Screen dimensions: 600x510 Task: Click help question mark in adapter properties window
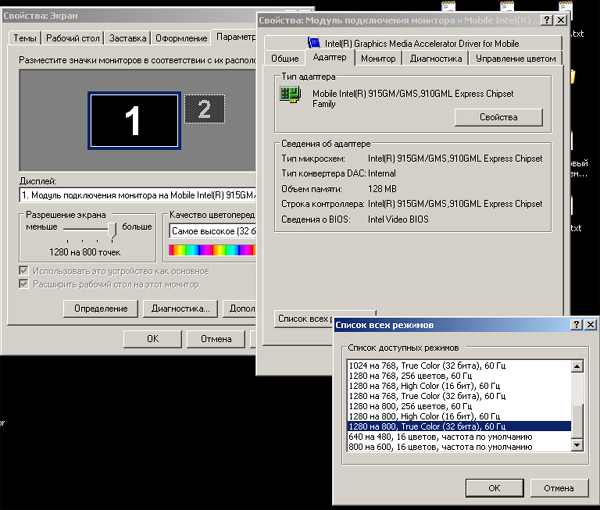point(546,20)
